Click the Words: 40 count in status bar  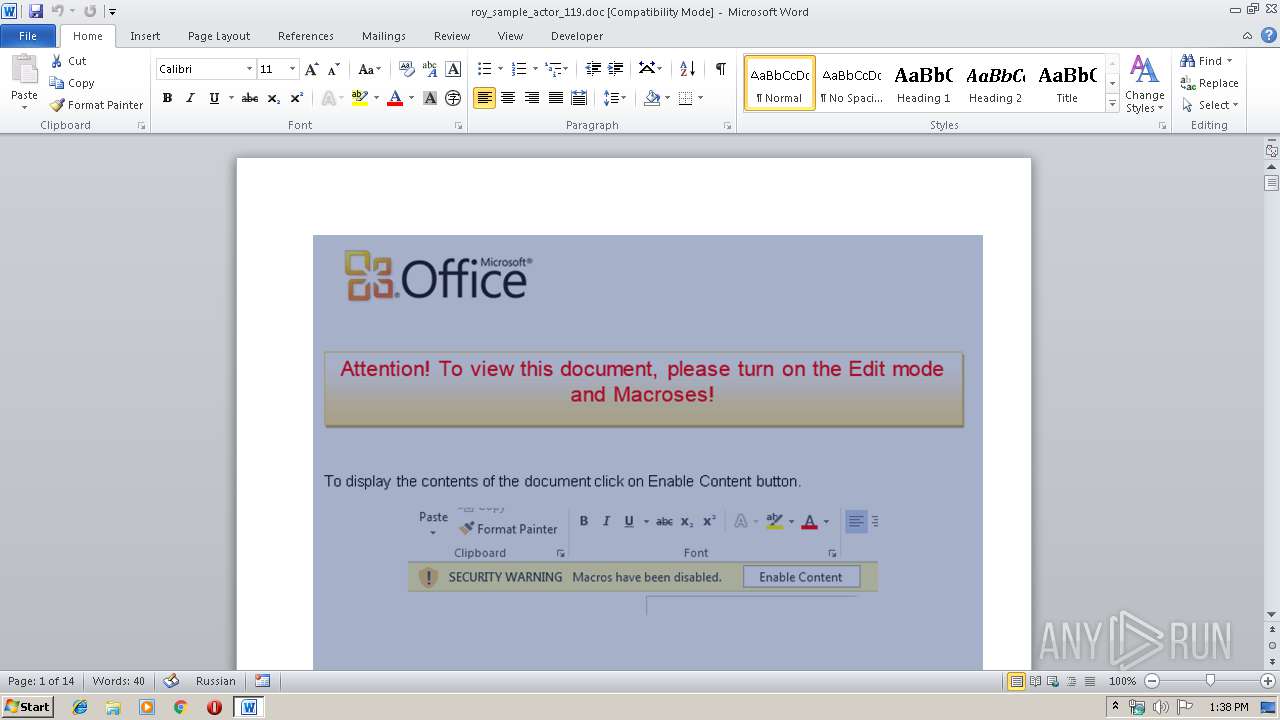click(x=118, y=681)
